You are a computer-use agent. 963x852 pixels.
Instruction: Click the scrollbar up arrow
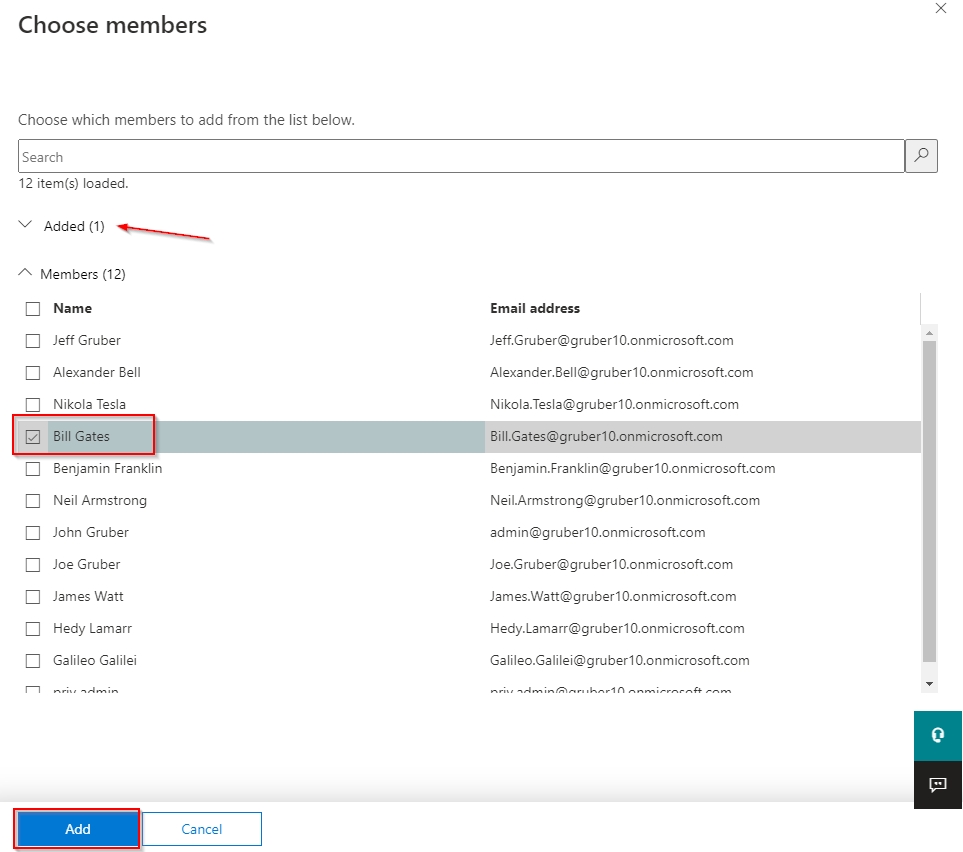click(929, 333)
